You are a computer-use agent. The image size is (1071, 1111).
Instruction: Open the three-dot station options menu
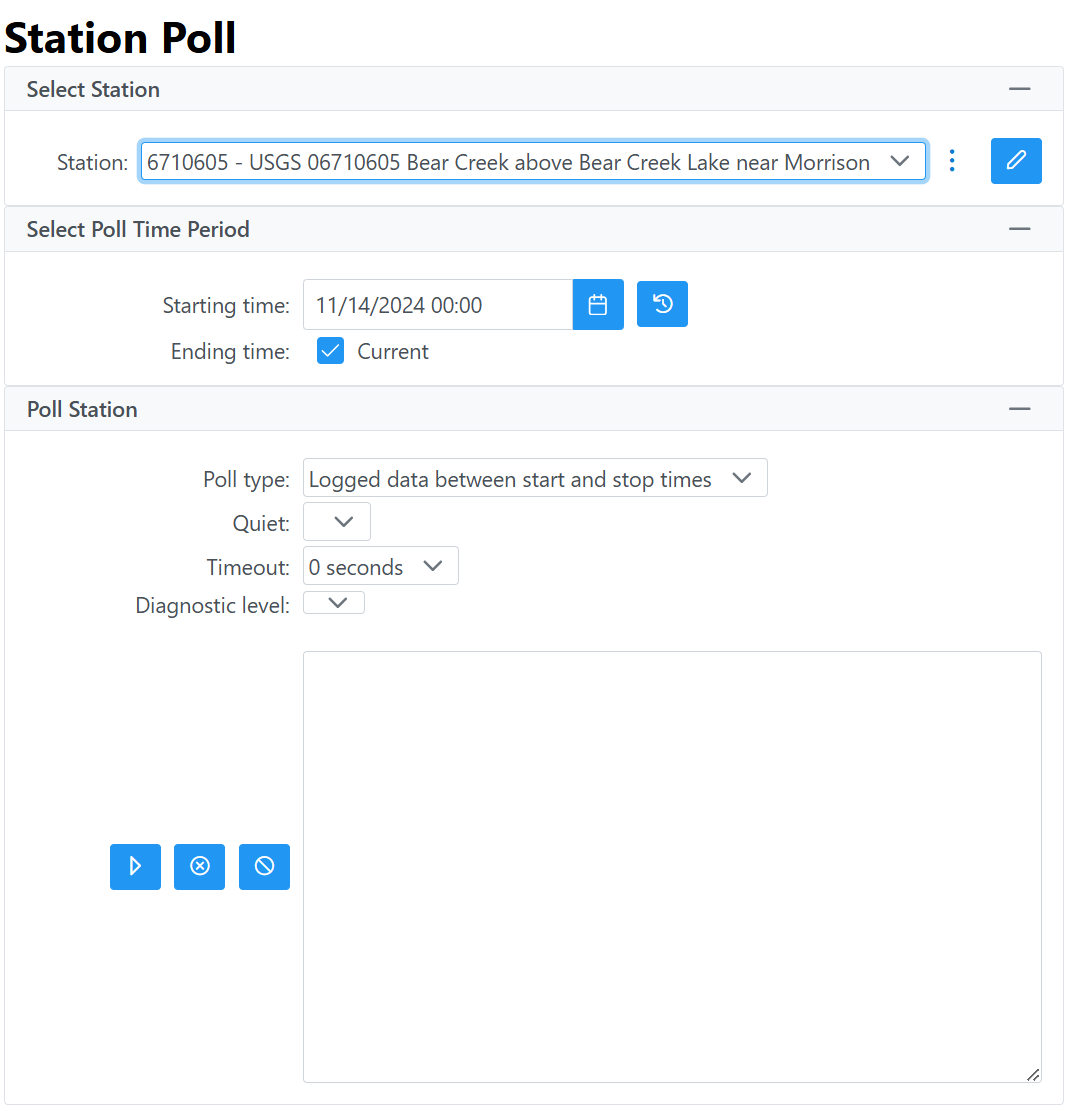pos(951,161)
